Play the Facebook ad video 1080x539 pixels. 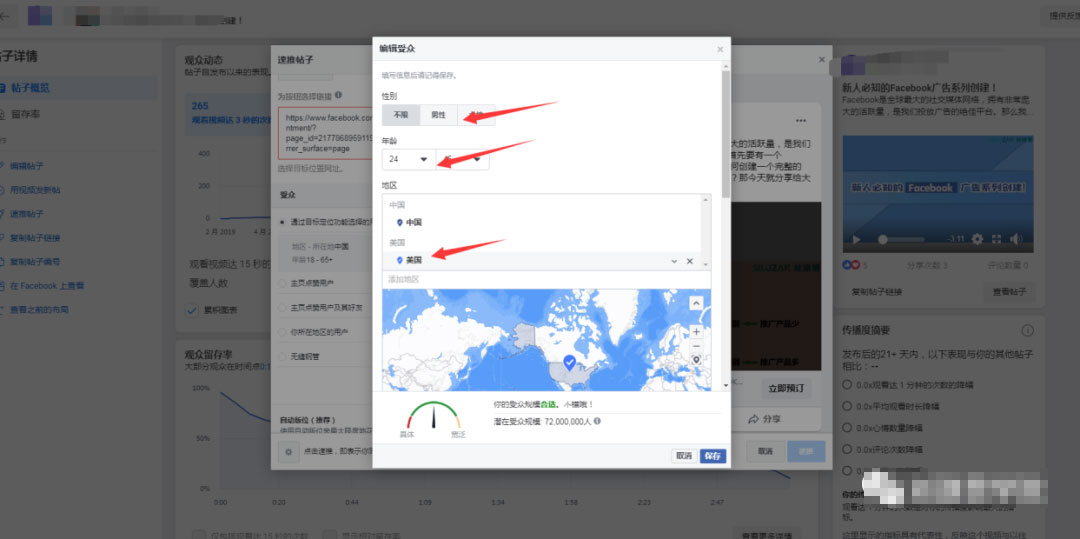(x=856, y=240)
